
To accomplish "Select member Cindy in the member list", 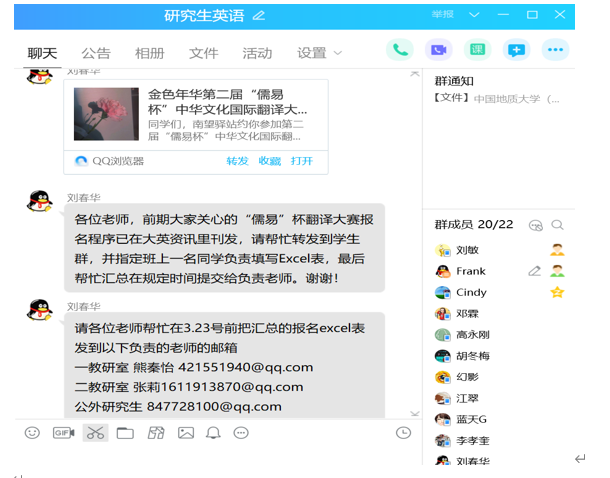I will click(x=471, y=293).
